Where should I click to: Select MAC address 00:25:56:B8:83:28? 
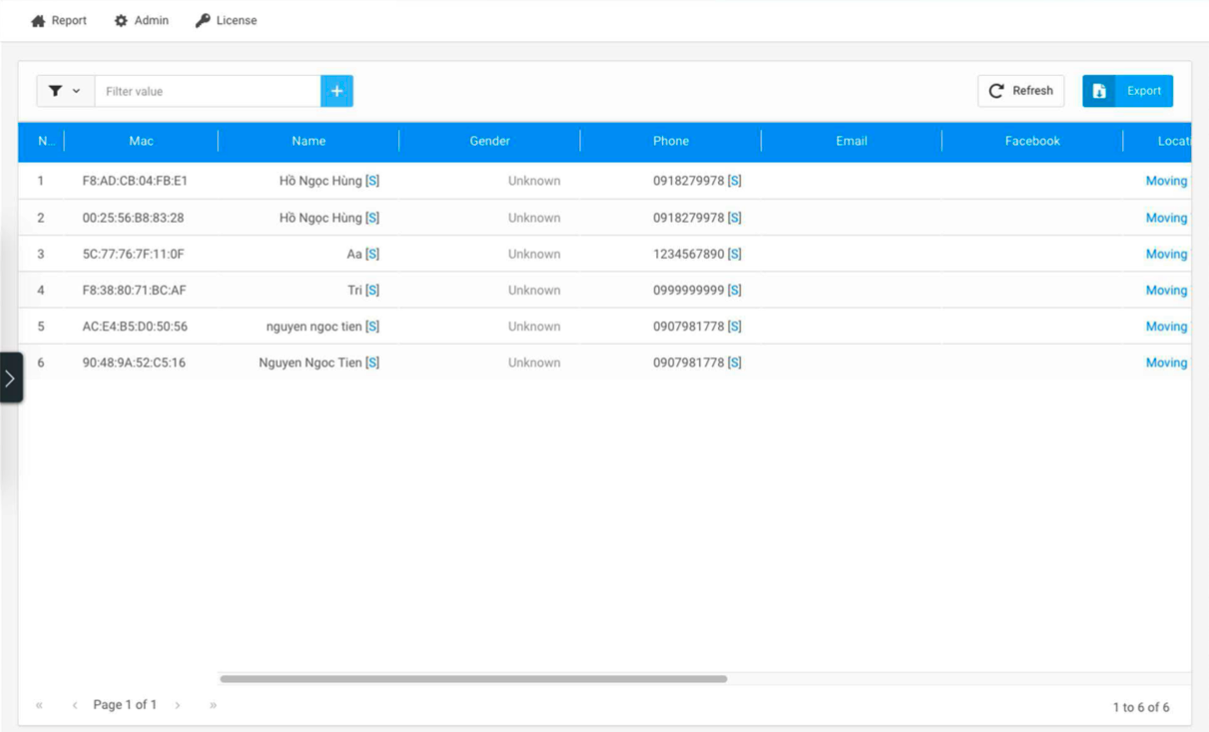coord(133,218)
